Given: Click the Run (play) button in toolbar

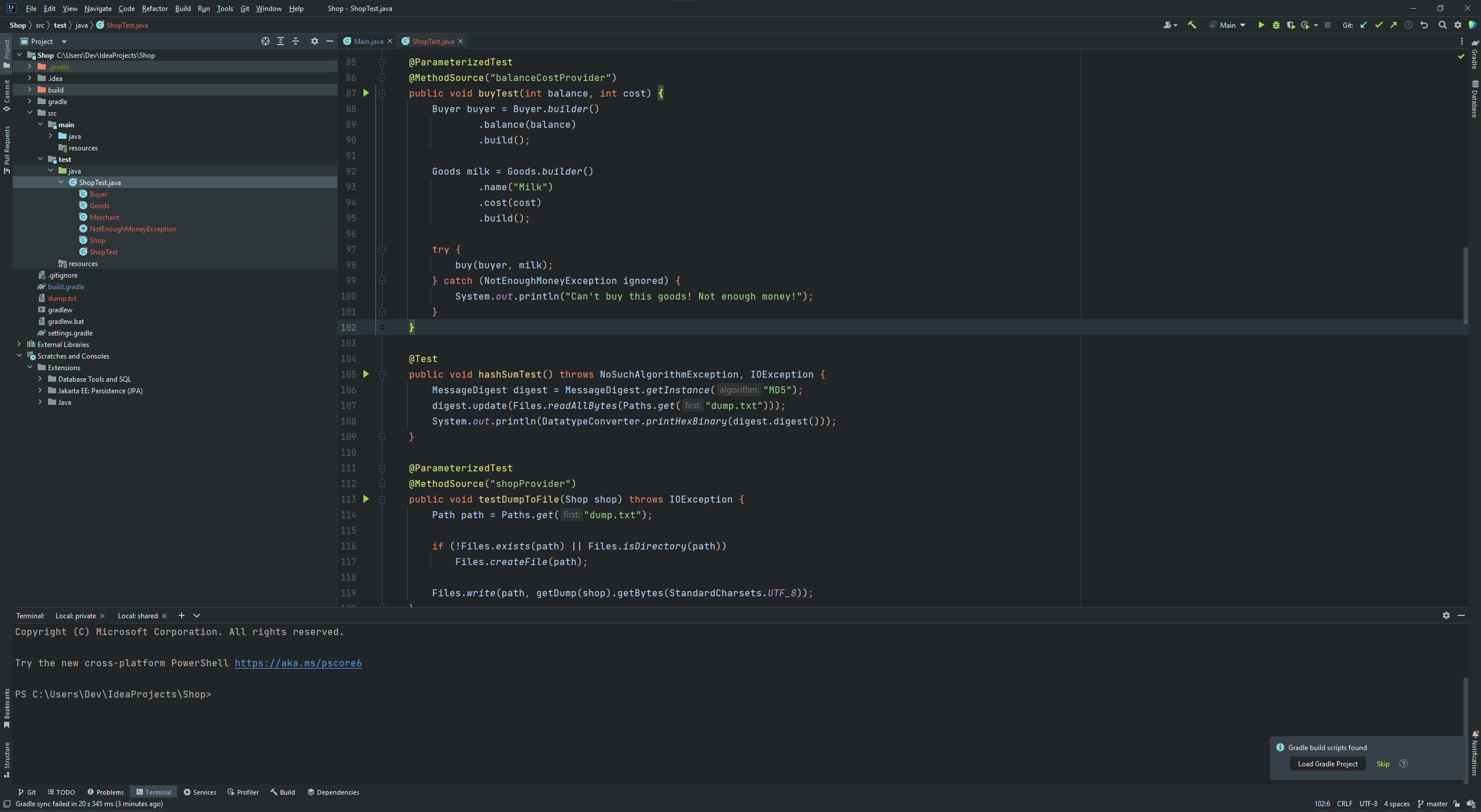Looking at the screenshot, I should (x=1261, y=25).
